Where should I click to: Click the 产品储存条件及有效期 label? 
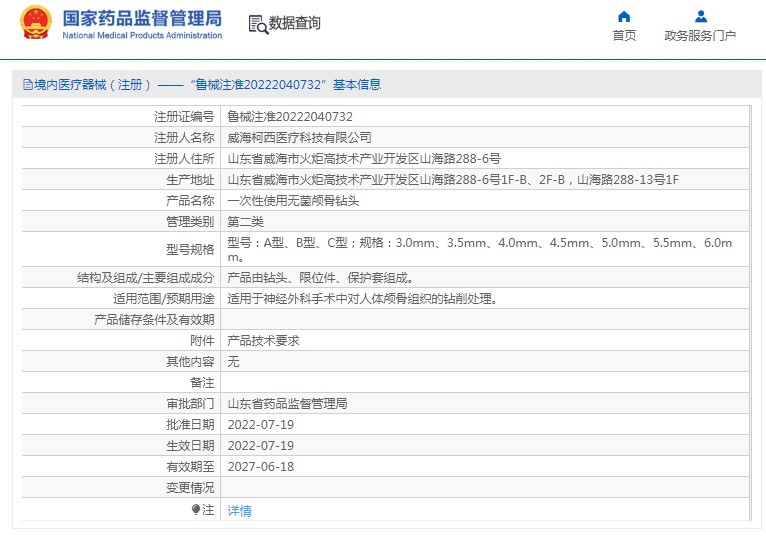coord(154,320)
